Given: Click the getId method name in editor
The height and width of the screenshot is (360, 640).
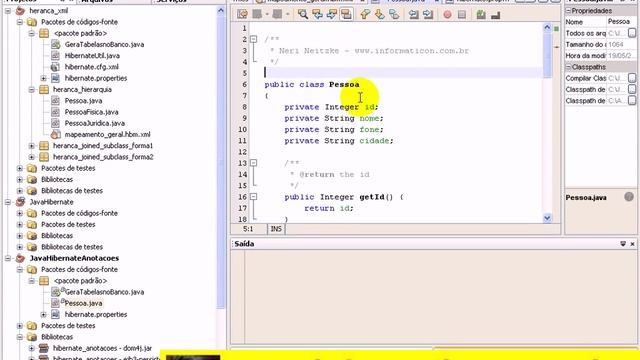Looking at the screenshot, I should pyautogui.click(x=372, y=197).
